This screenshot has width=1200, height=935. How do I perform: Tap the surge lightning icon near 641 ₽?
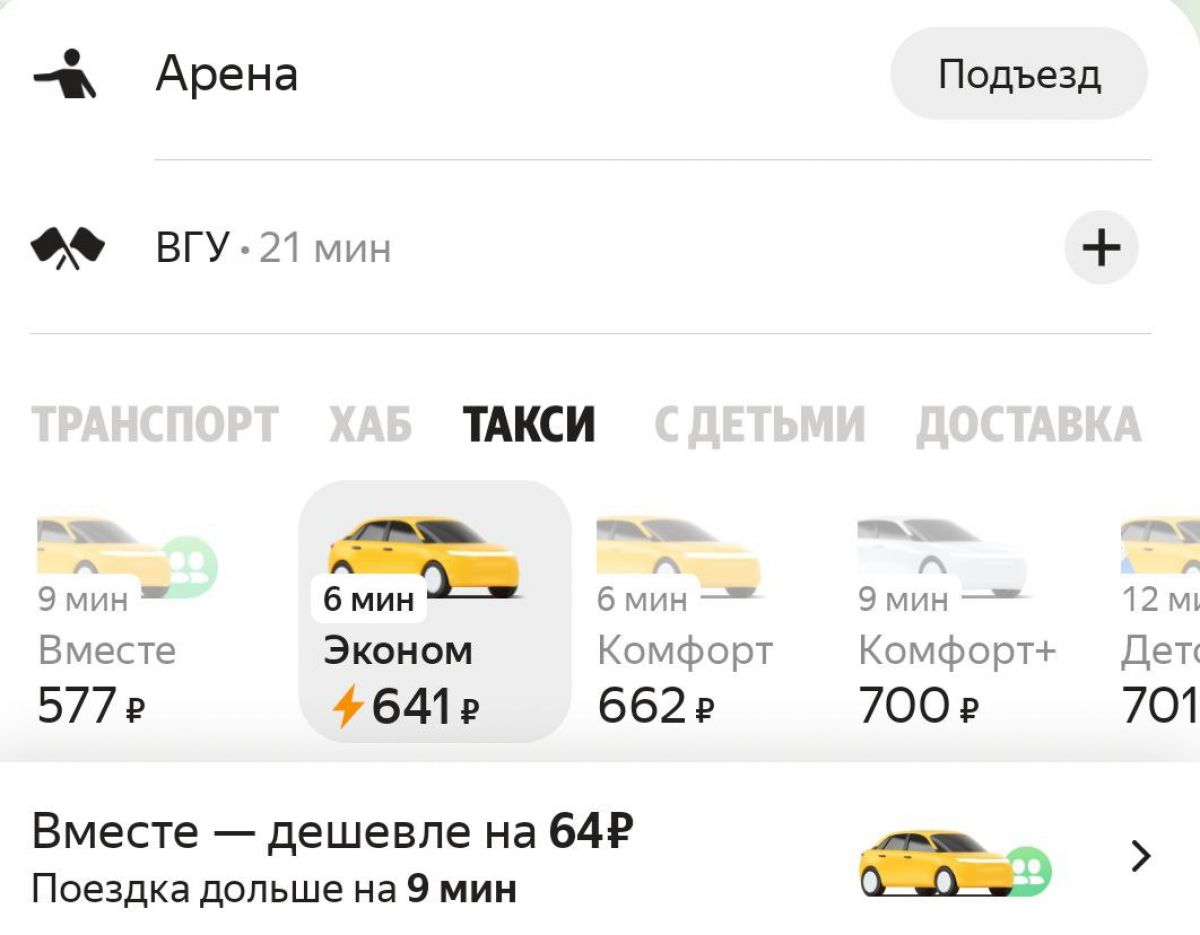pos(347,707)
